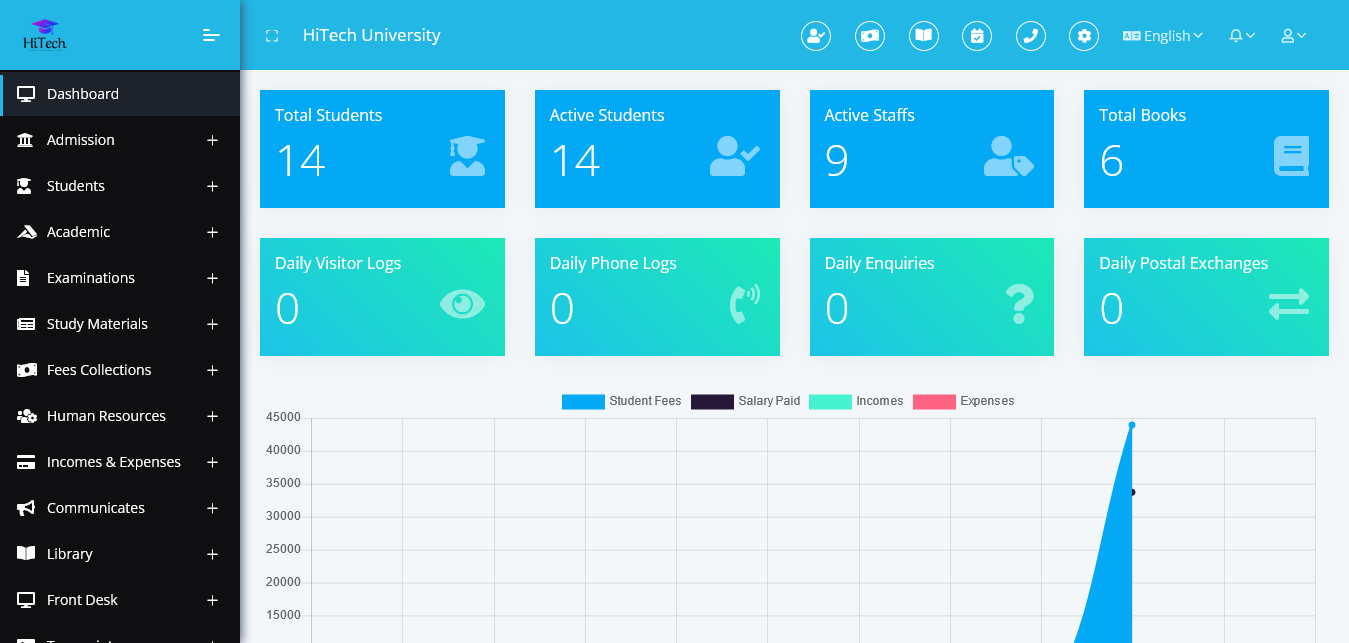Click the calendar icon in the header

(977, 35)
